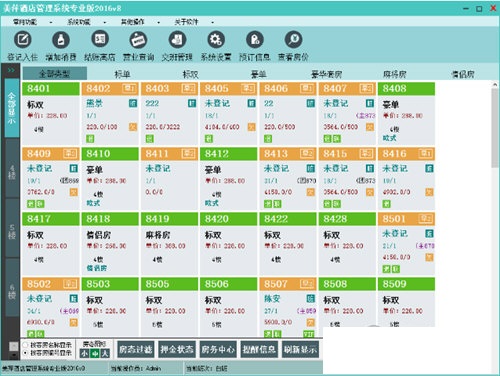
Task: Open the 预订信息 reservation icon
Action: pos(255,40)
